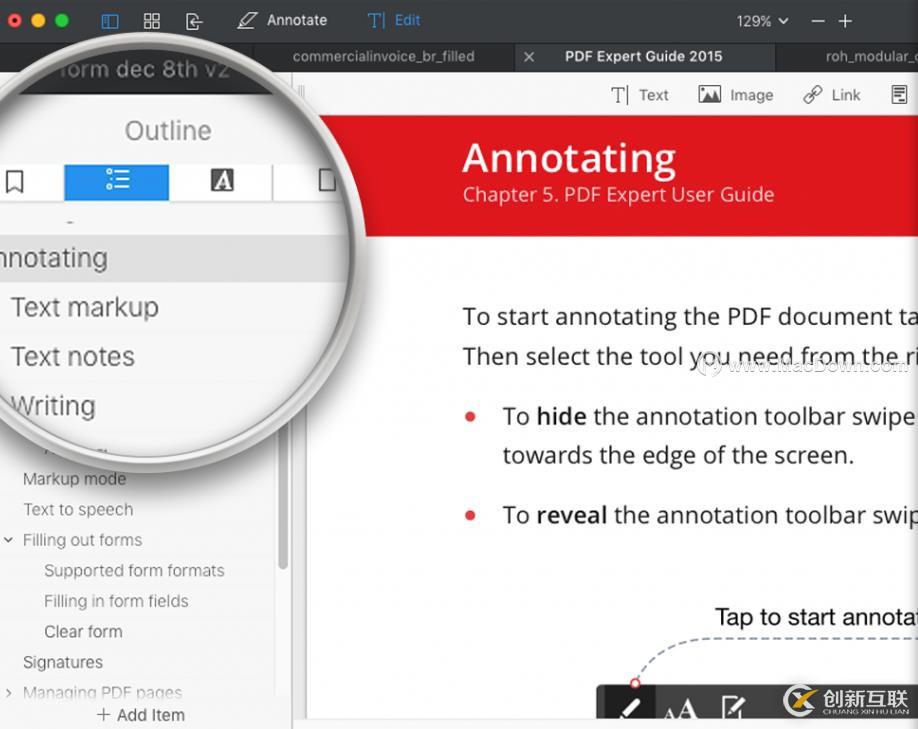The width and height of the screenshot is (918, 729).
Task: Show bookmarks in the sidebar
Action: click(x=15, y=182)
